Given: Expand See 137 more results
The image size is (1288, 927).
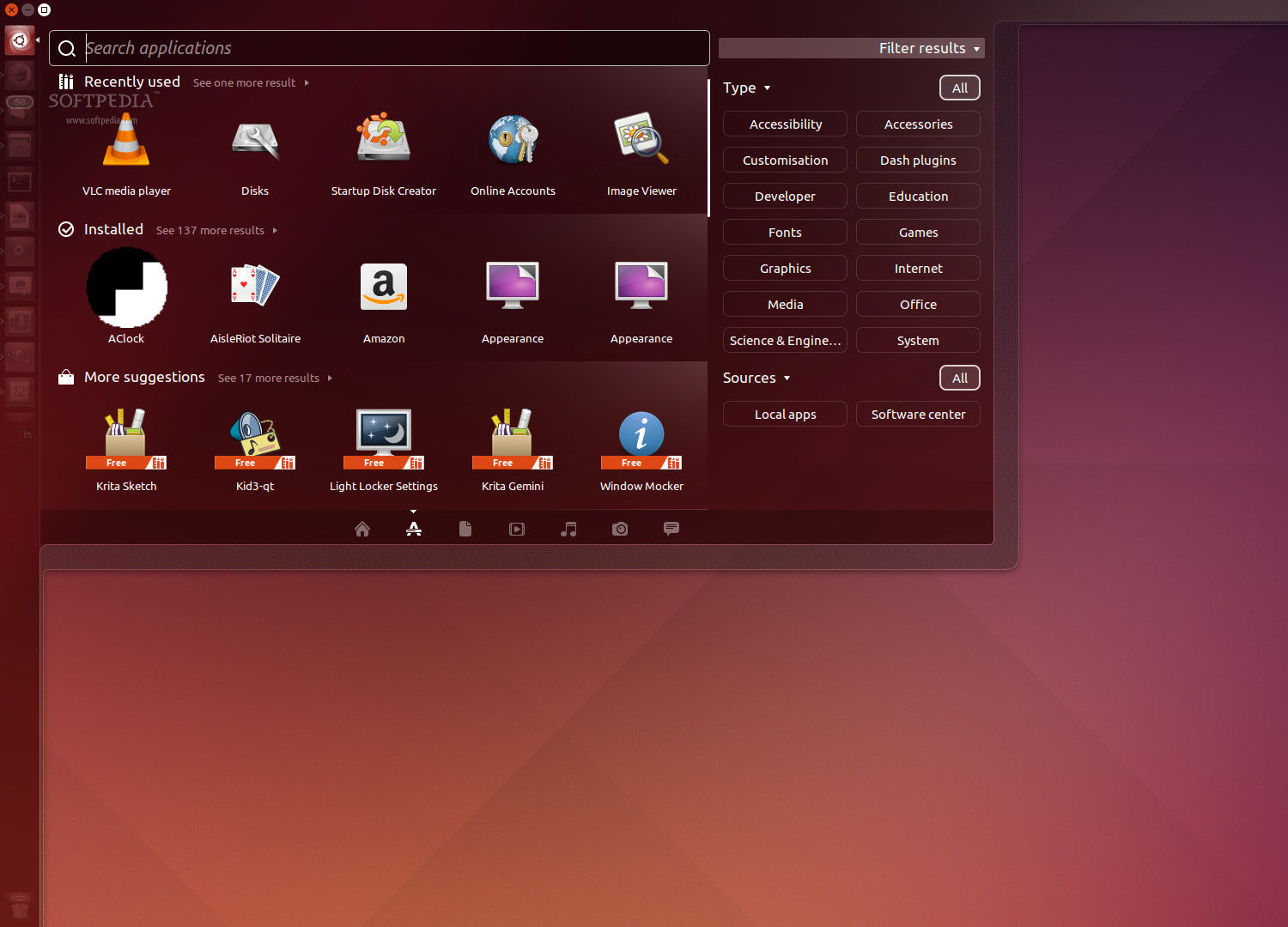Looking at the screenshot, I should 216,230.
